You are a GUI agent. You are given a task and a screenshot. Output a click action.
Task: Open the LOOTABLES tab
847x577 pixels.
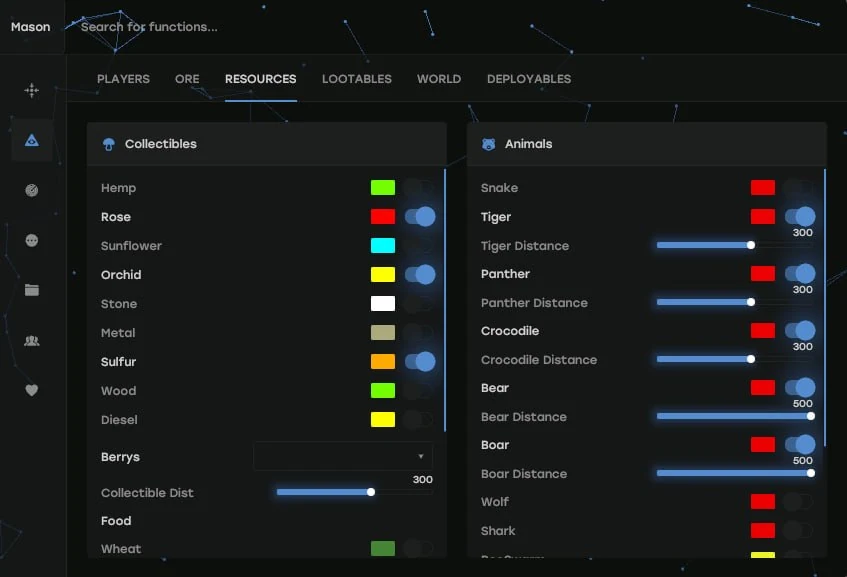click(357, 79)
